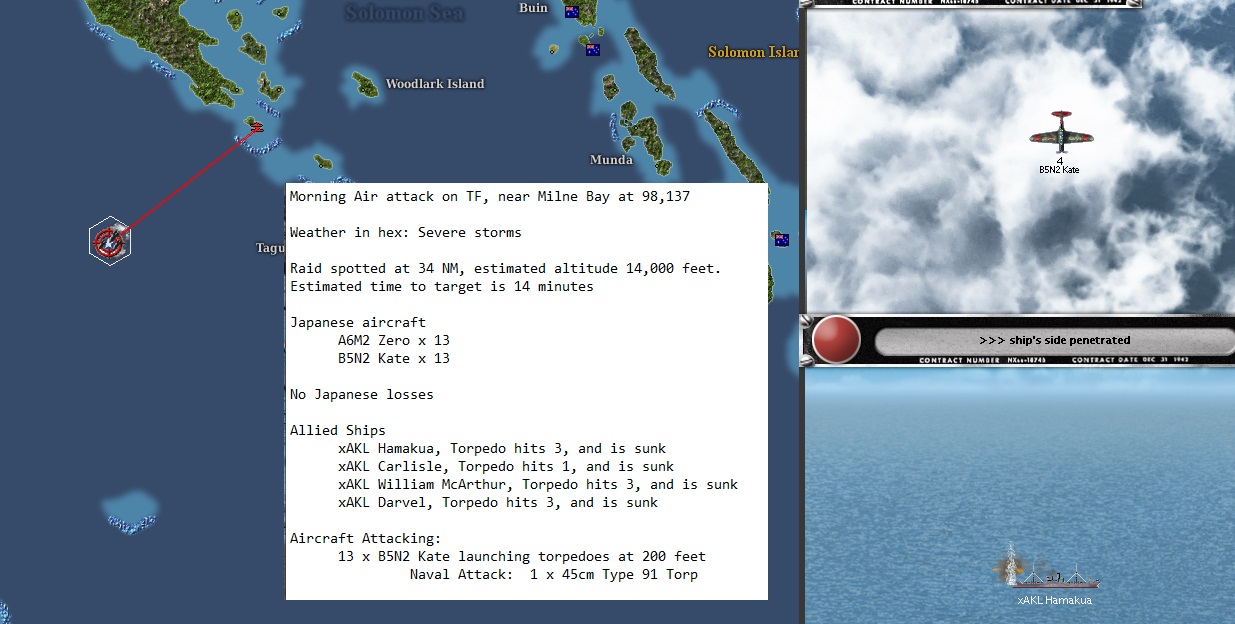Click the Munda location label
1235x624 pixels.
point(611,160)
